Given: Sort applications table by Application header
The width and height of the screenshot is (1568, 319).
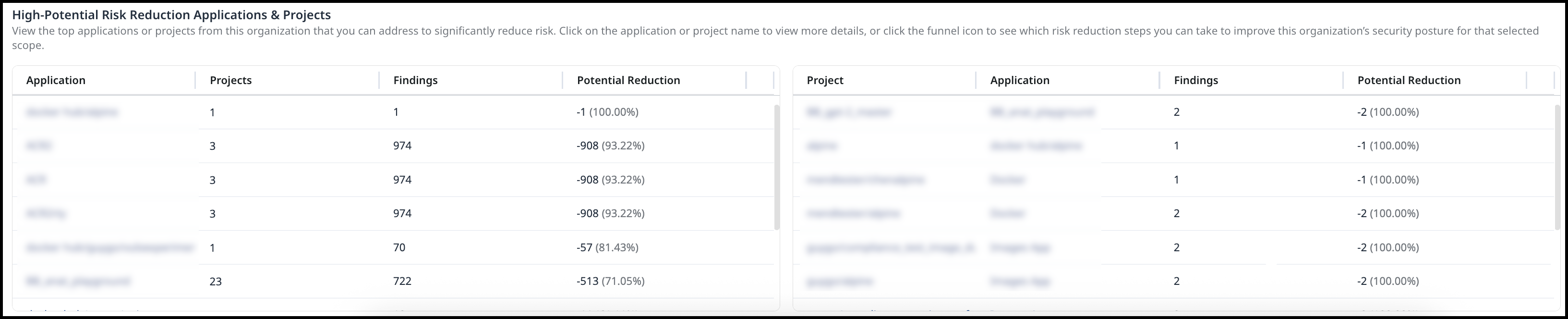Looking at the screenshot, I should point(56,80).
